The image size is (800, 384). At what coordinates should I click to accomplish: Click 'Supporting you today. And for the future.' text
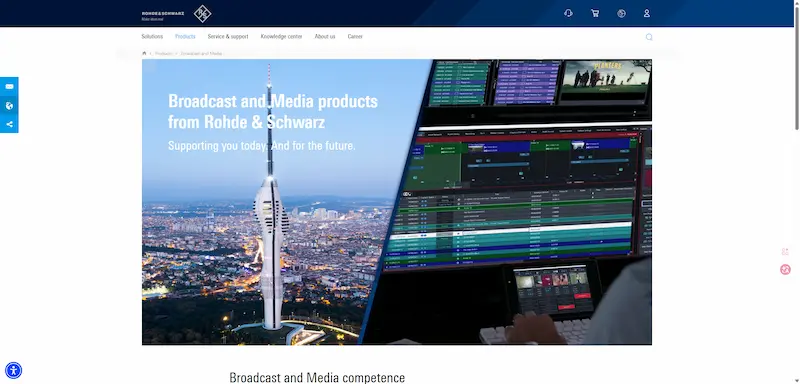[262, 146]
